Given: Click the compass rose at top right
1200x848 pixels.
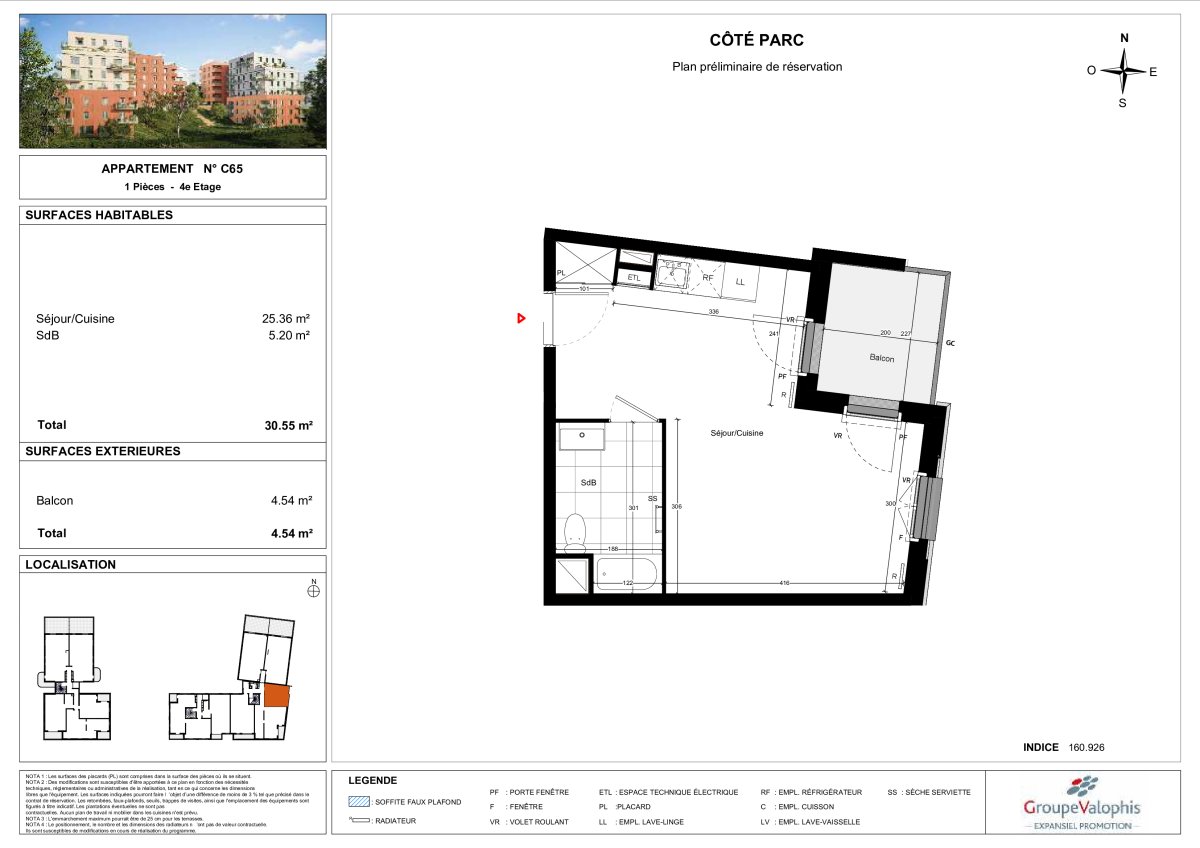Looking at the screenshot, I should (x=1123, y=71).
